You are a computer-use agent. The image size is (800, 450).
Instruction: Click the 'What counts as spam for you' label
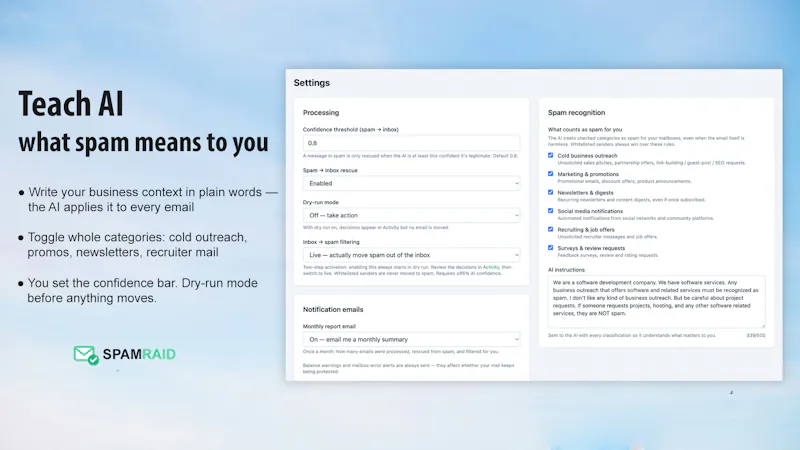[x=585, y=130]
